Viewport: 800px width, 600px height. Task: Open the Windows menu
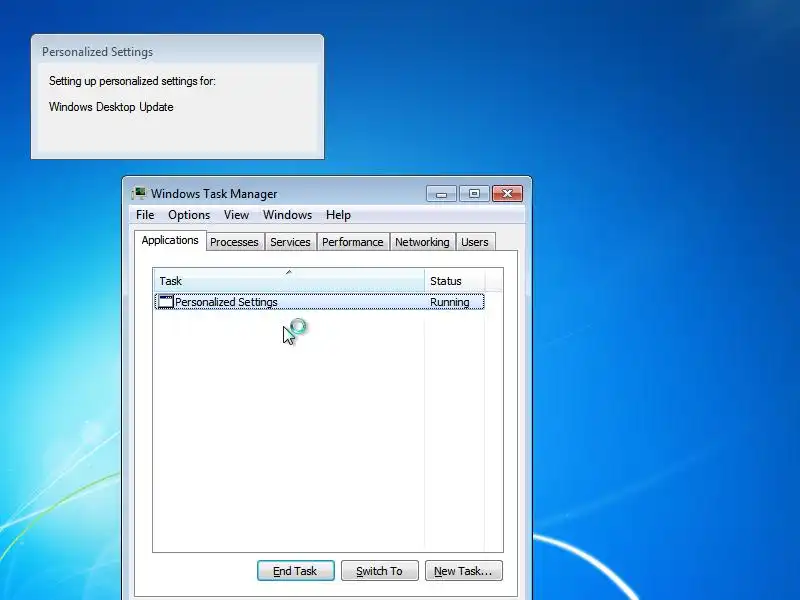coord(287,215)
